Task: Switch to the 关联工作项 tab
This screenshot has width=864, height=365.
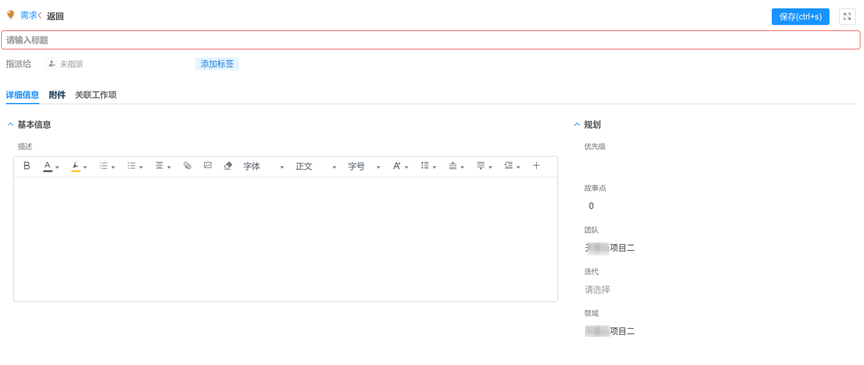Action: tap(96, 95)
